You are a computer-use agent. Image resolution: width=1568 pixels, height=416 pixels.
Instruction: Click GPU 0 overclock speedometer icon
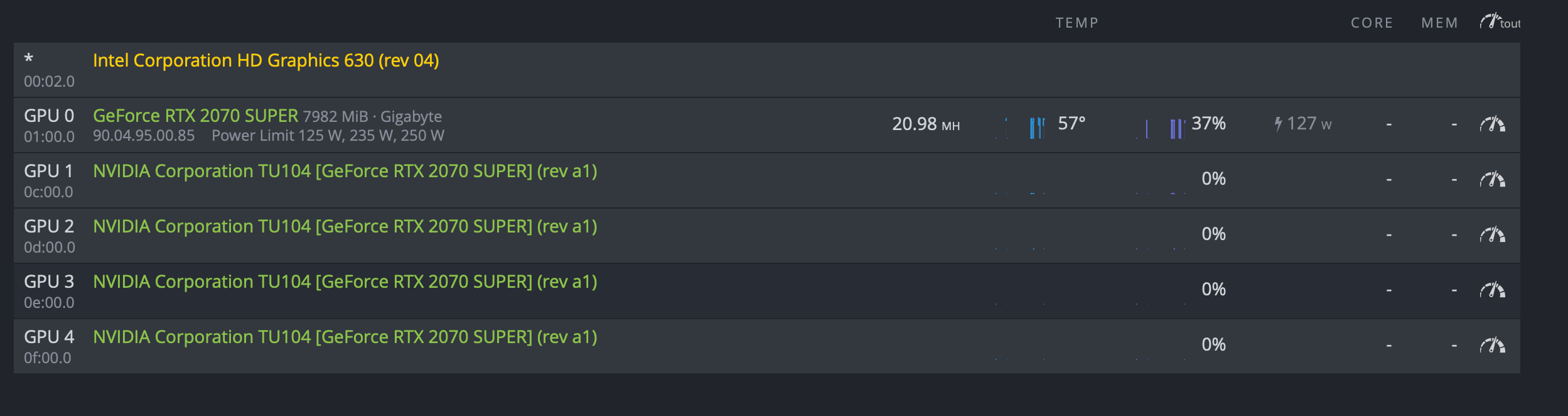pos(1492,124)
